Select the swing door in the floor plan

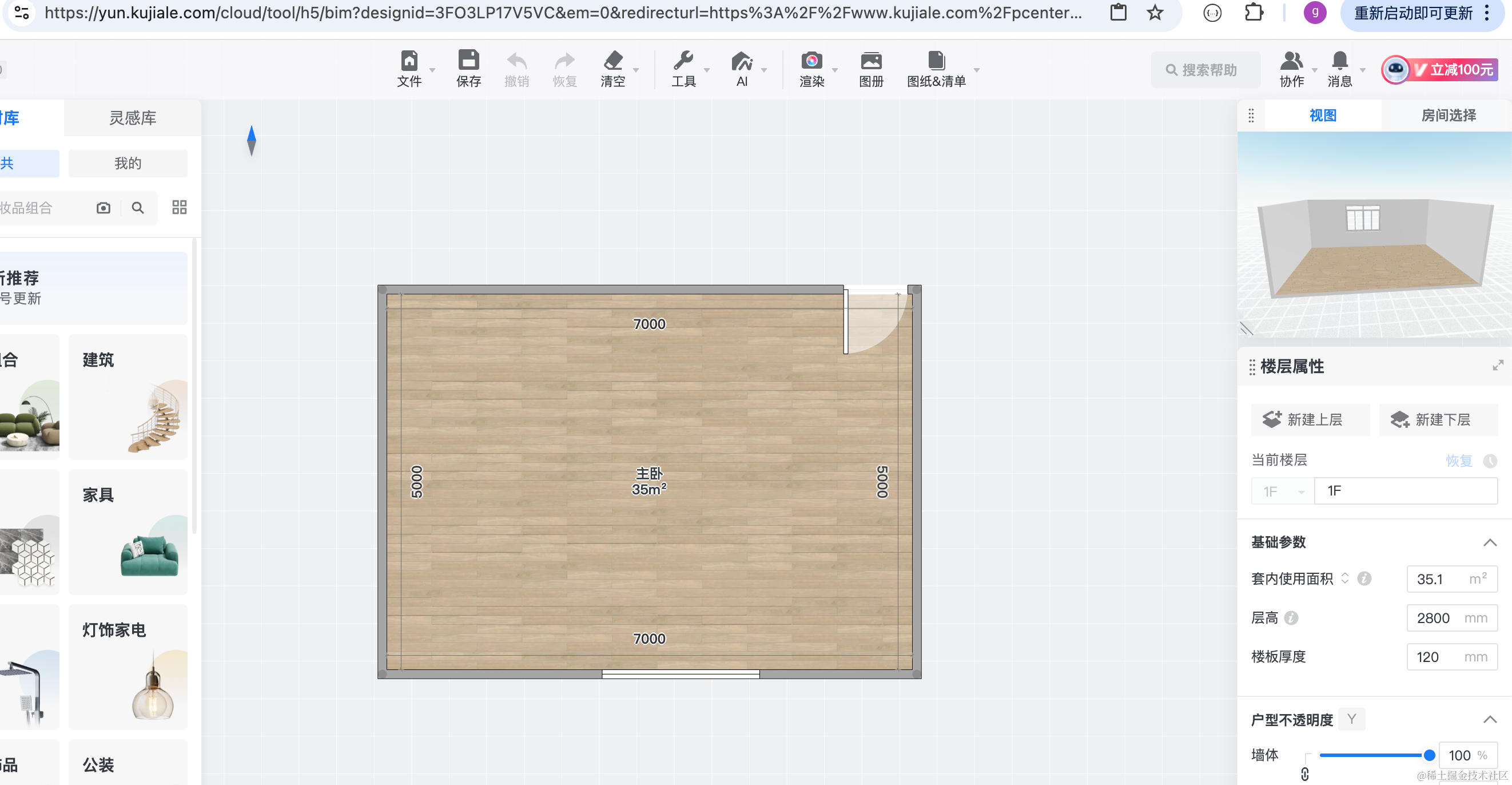[874, 320]
